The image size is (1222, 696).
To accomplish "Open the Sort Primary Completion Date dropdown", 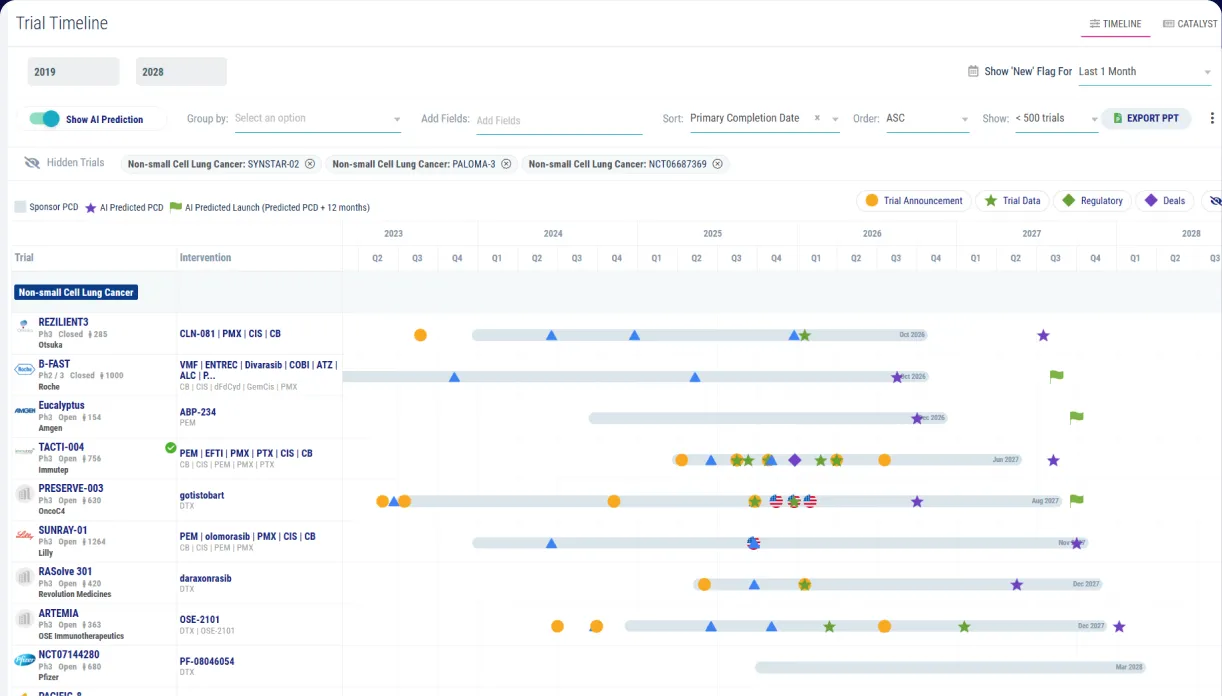I will [x=765, y=118].
